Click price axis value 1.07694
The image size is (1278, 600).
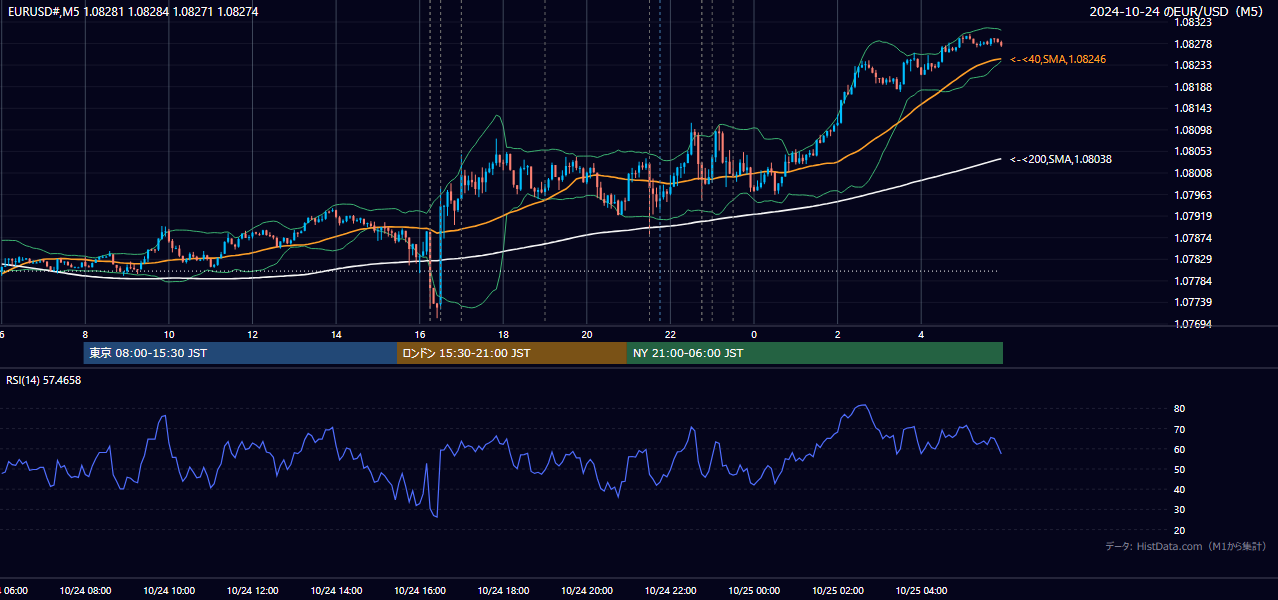tap(1195, 324)
